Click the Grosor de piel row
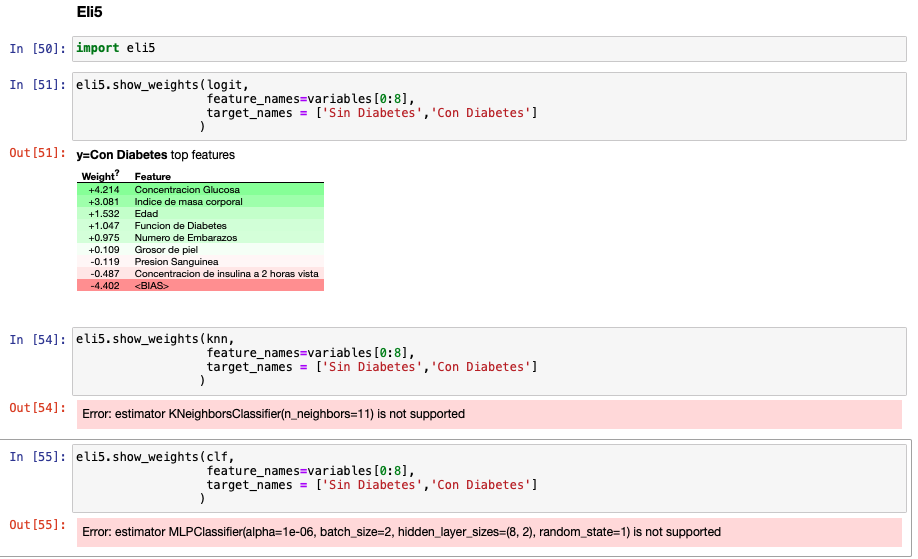The width and height of the screenshot is (918, 559). (200, 250)
